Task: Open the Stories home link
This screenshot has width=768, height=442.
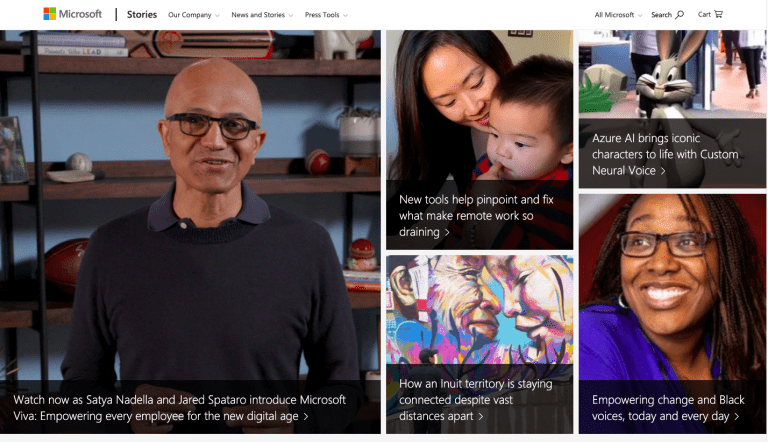Action: click(x=142, y=15)
